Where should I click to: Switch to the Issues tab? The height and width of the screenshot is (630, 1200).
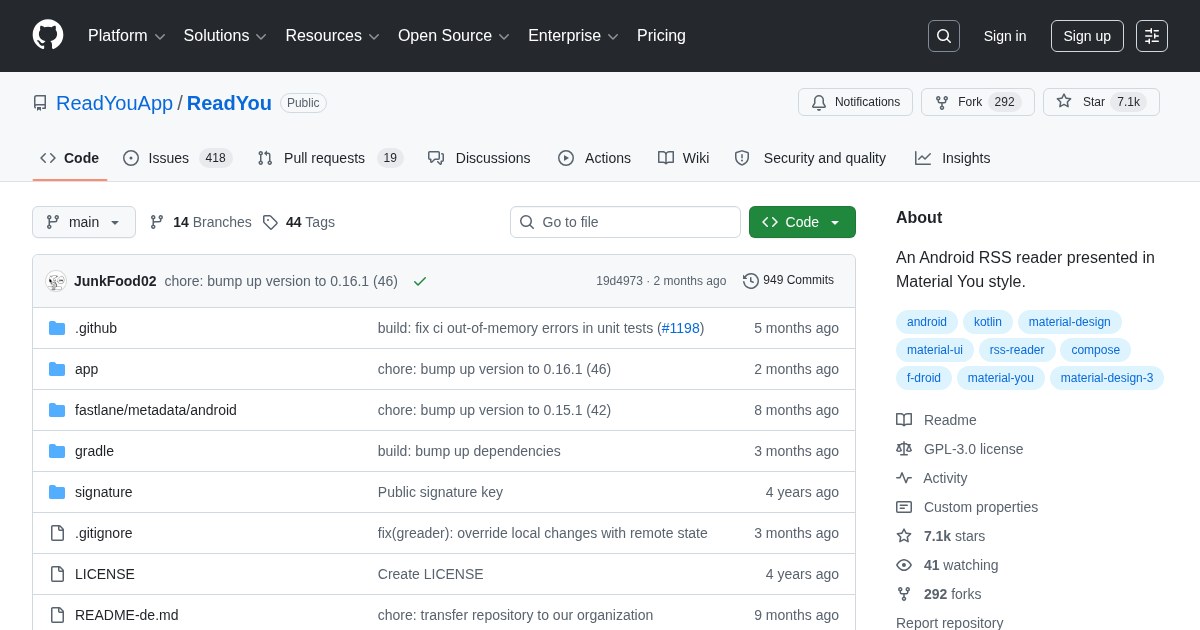point(177,158)
